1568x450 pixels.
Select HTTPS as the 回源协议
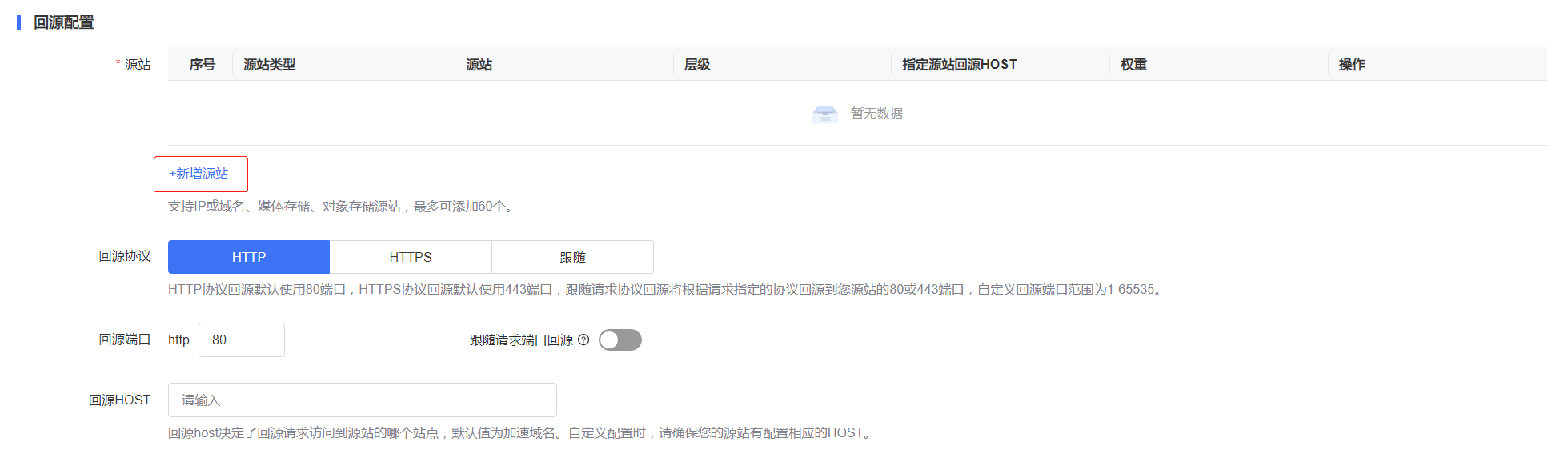[x=411, y=257]
